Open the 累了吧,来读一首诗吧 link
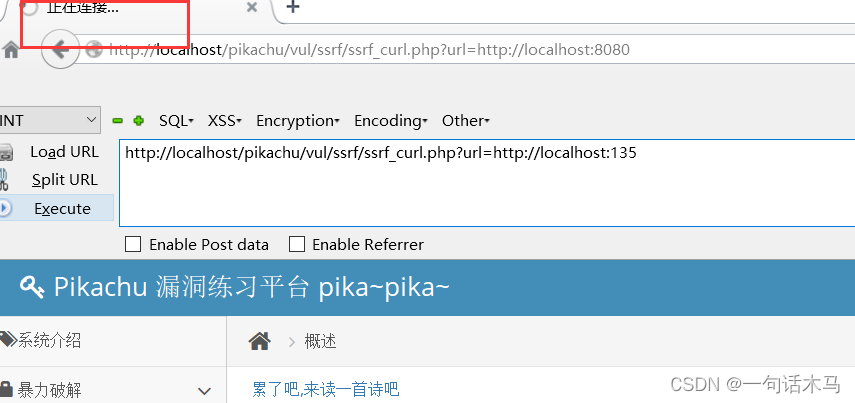 tap(326, 389)
